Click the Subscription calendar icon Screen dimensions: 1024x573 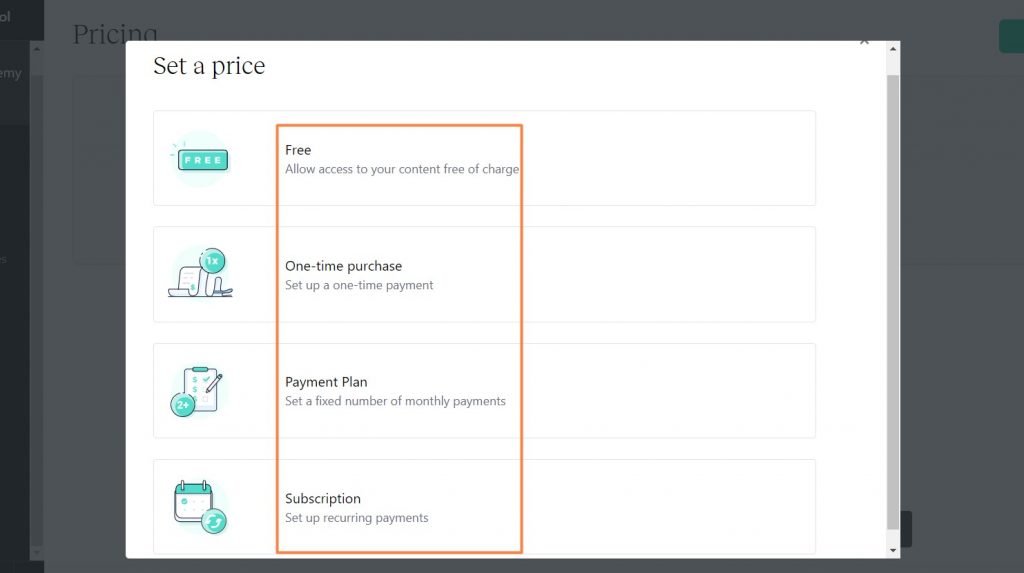click(x=200, y=507)
